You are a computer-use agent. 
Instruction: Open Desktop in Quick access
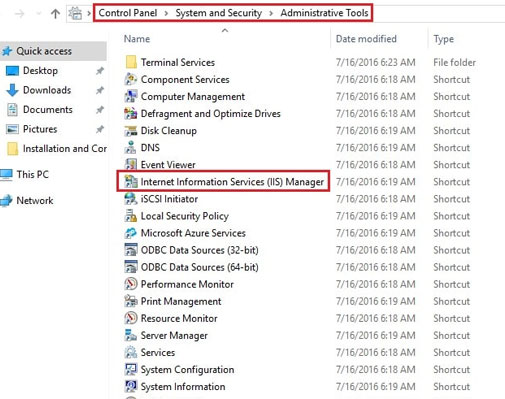coord(40,71)
